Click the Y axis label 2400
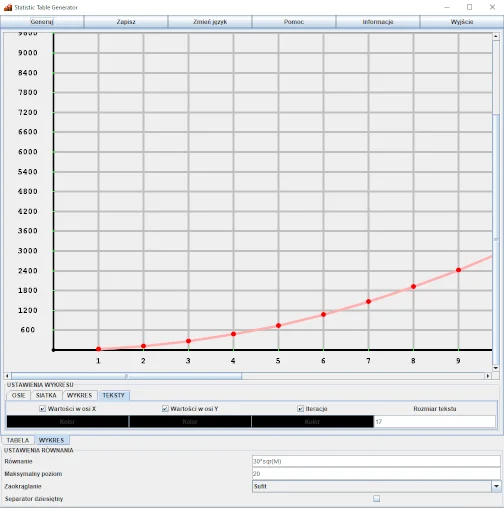Viewport: 504px width, 508px height. [28, 271]
